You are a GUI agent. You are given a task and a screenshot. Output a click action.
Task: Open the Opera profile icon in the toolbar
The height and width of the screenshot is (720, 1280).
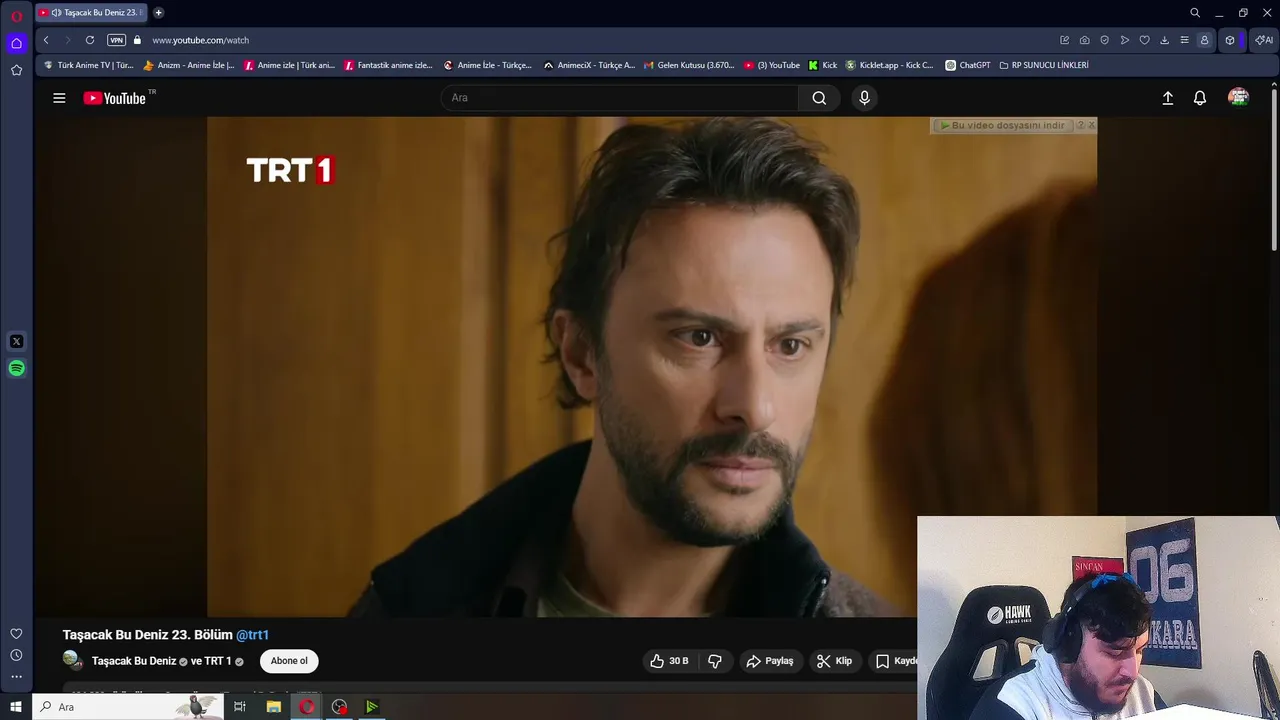click(x=1205, y=40)
